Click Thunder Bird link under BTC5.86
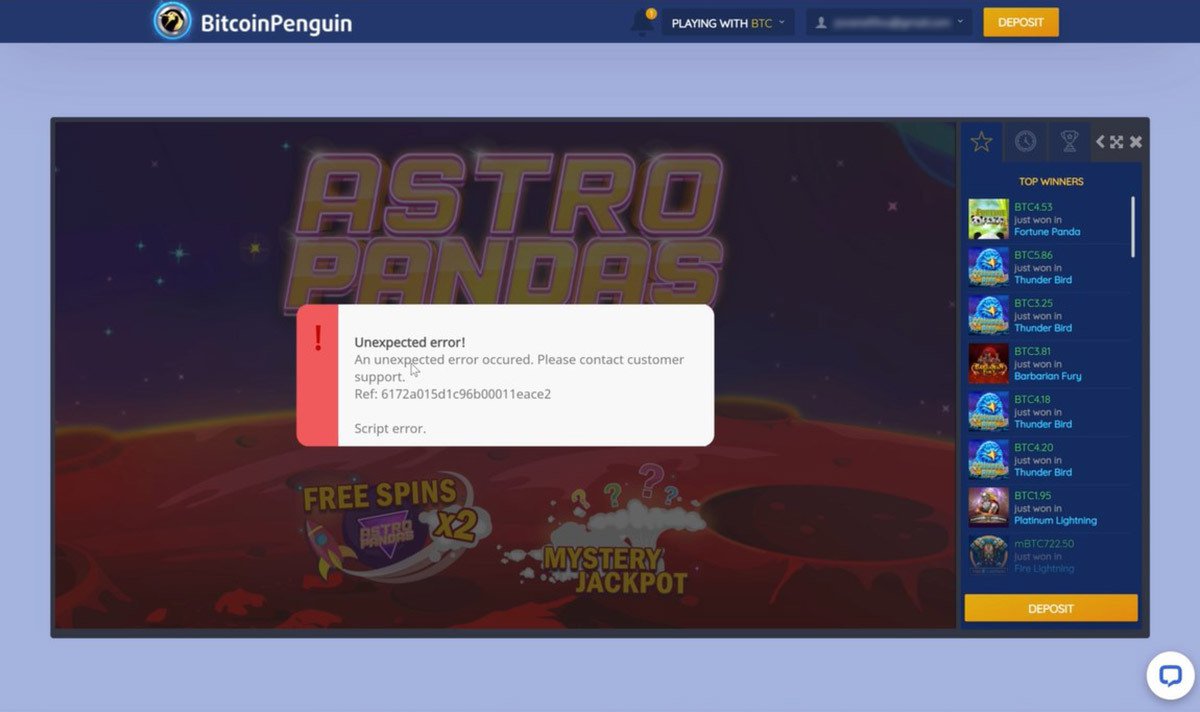 click(x=1043, y=280)
